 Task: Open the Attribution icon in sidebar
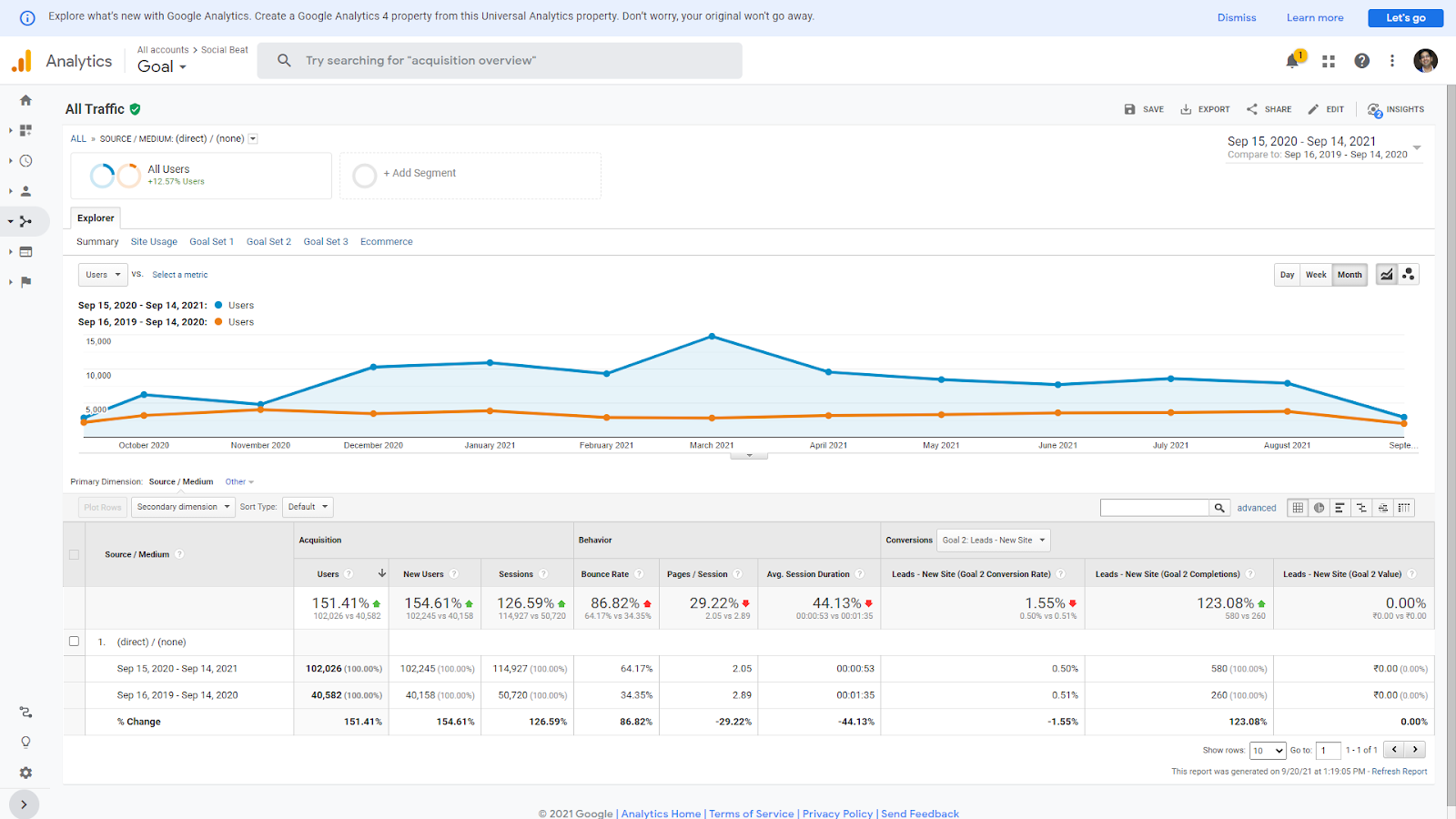pos(25,712)
